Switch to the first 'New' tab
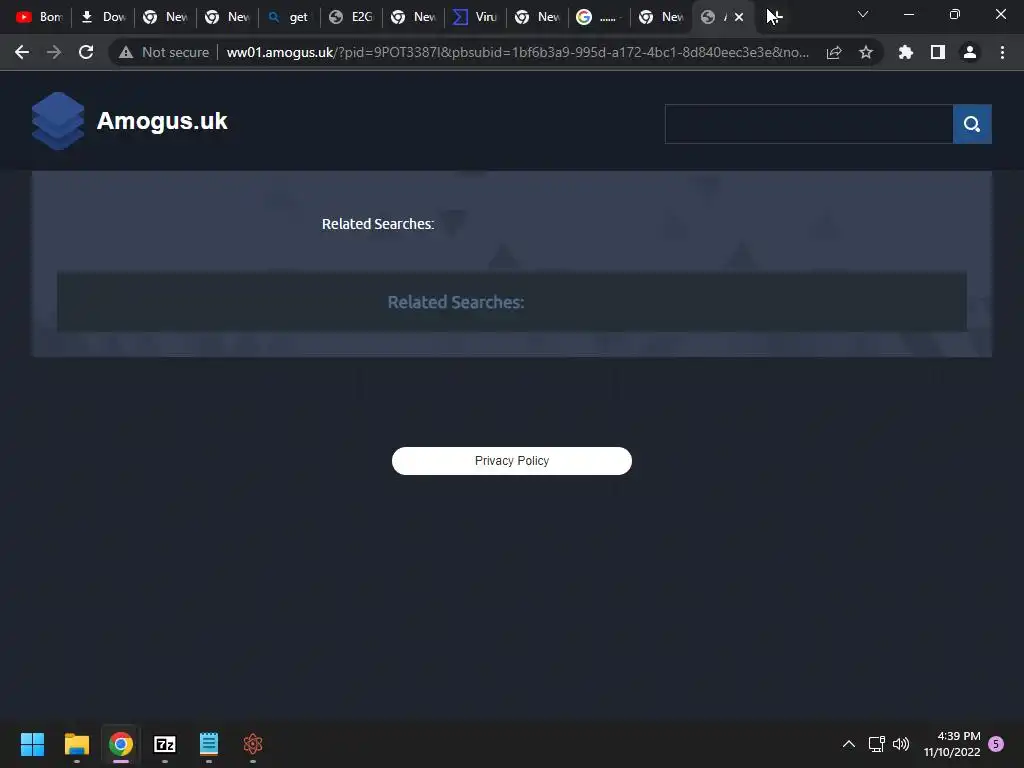 coord(165,17)
